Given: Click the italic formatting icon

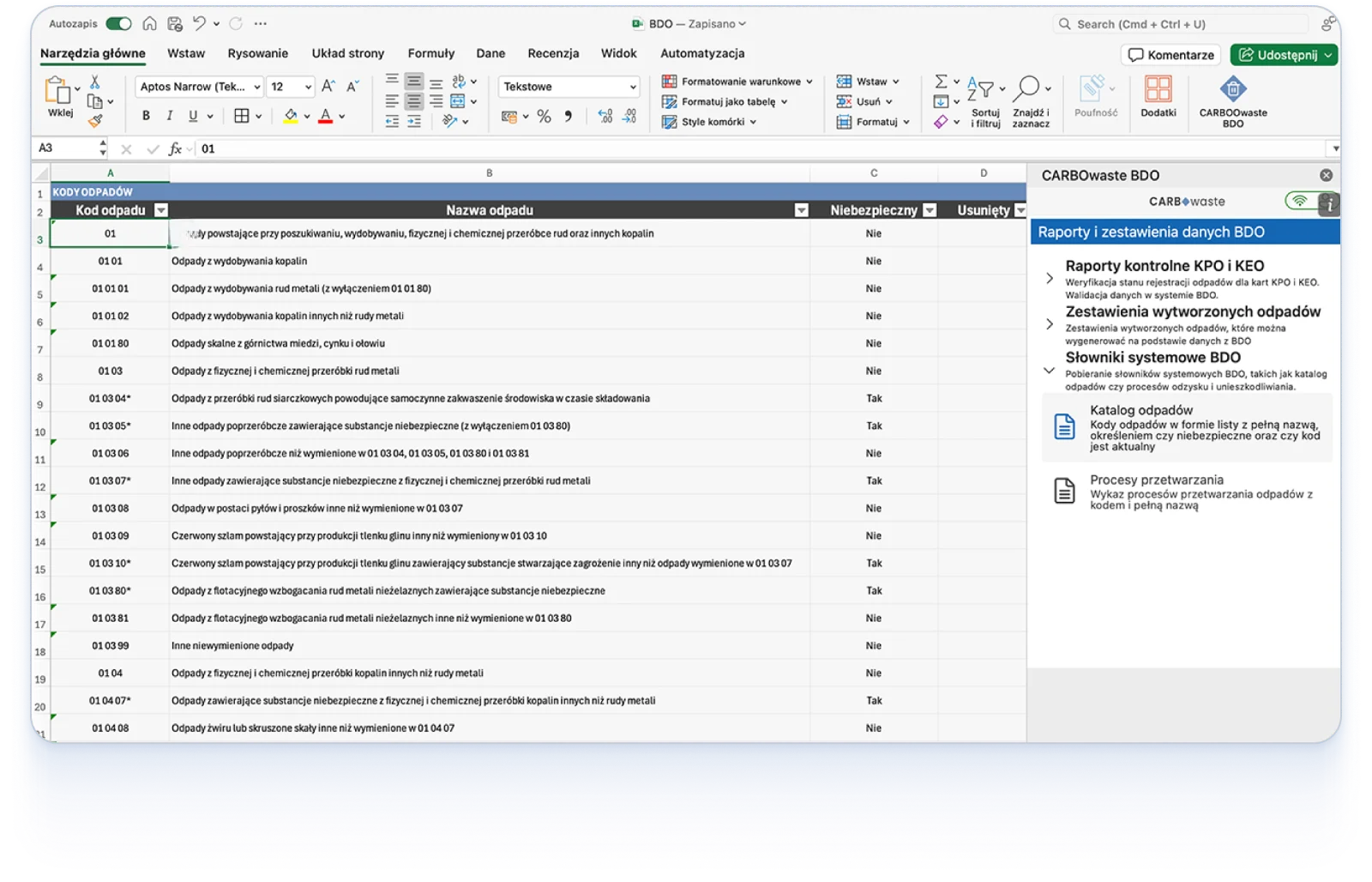Looking at the screenshot, I should point(170,116).
